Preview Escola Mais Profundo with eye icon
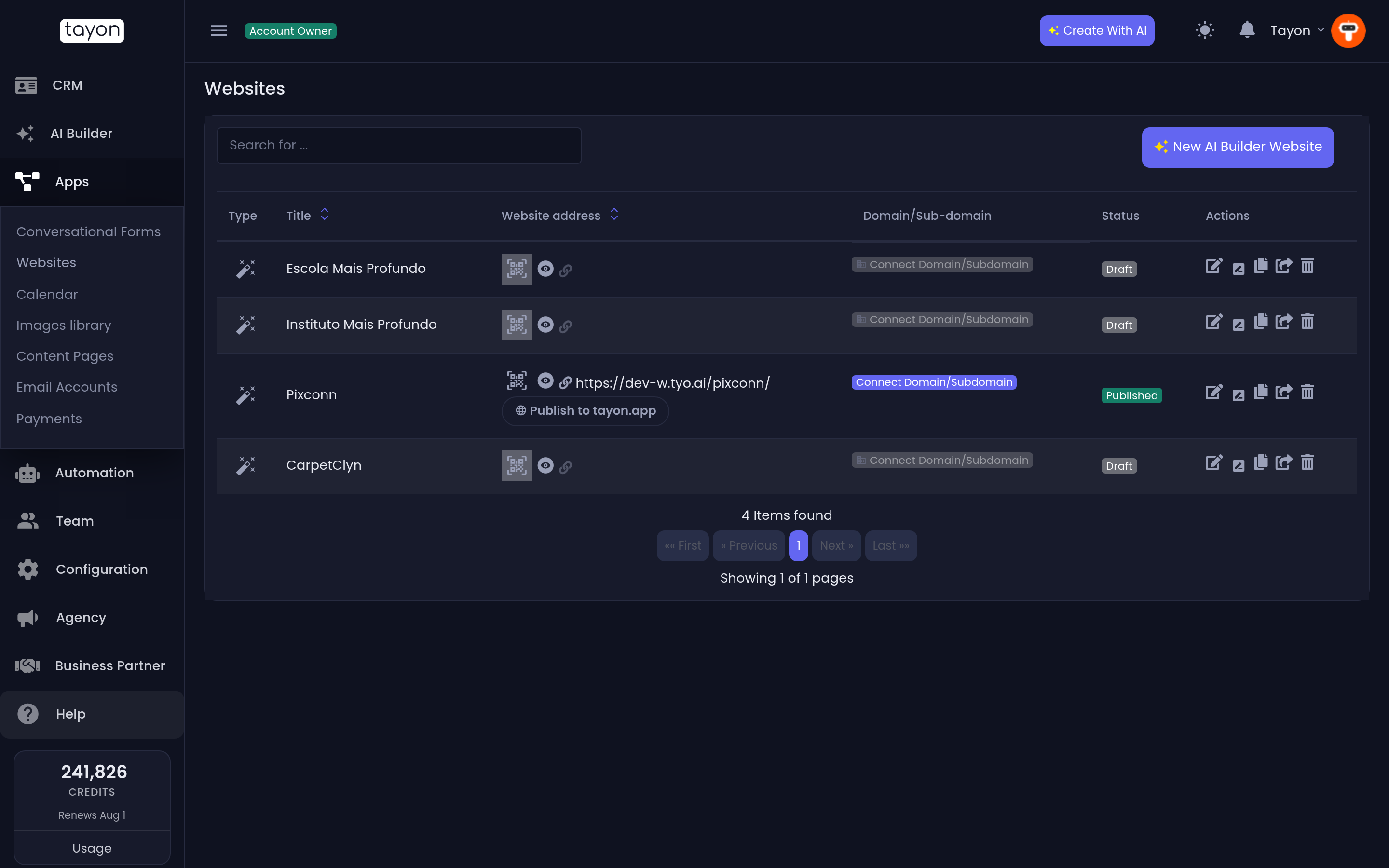1389x868 pixels. point(545,269)
